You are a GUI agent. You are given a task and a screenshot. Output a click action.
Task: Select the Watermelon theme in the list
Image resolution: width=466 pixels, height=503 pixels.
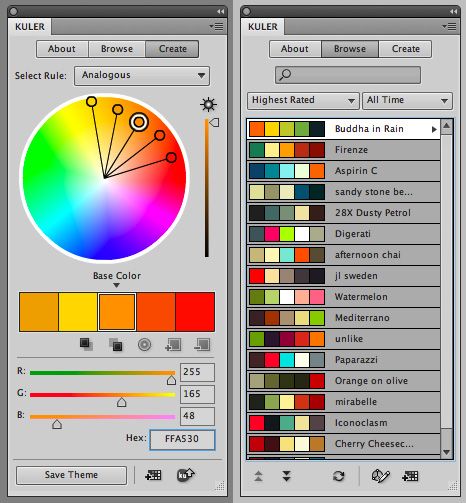coord(344,297)
